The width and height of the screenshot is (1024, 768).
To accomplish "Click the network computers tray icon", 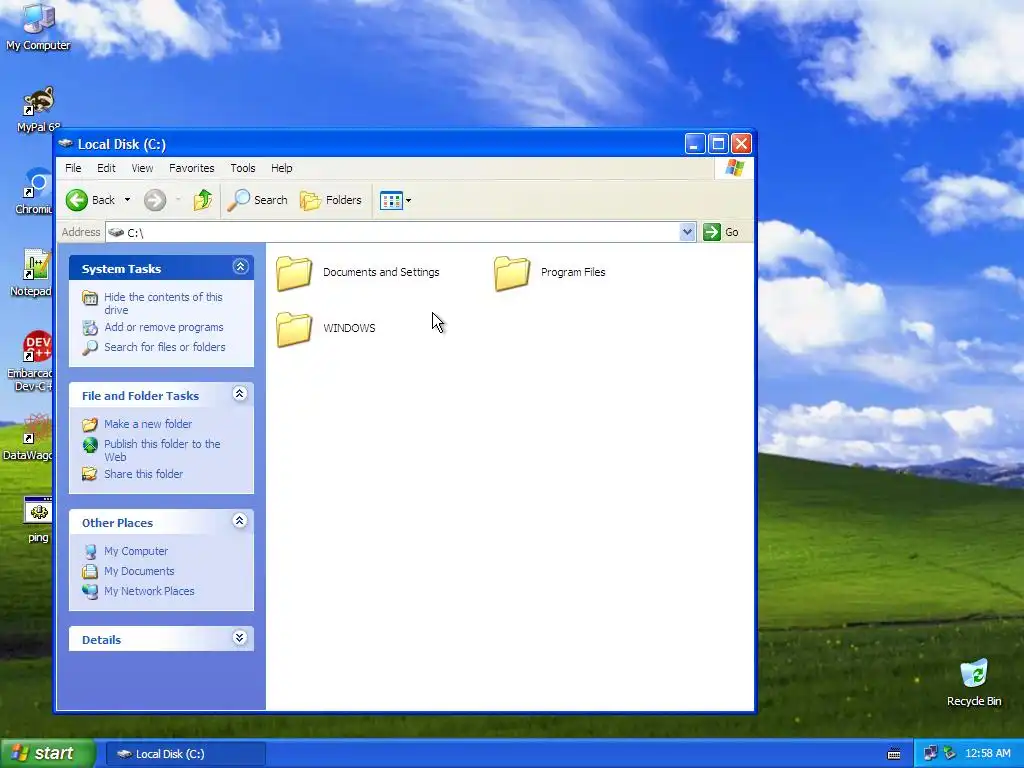I will tap(930, 754).
